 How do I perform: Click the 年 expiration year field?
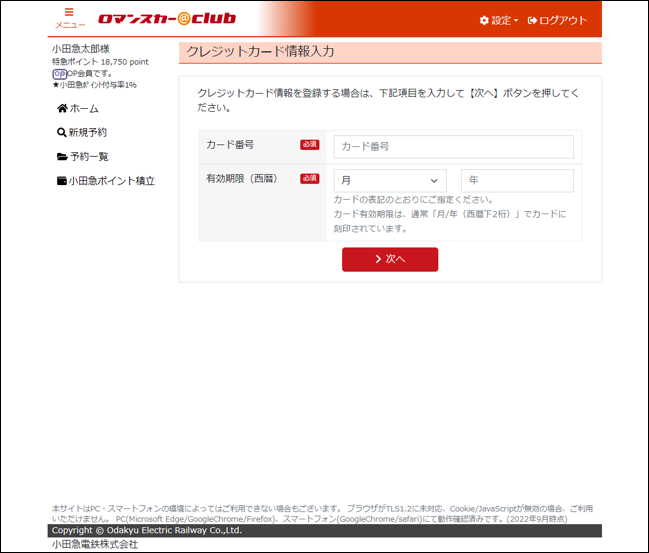(x=517, y=181)
